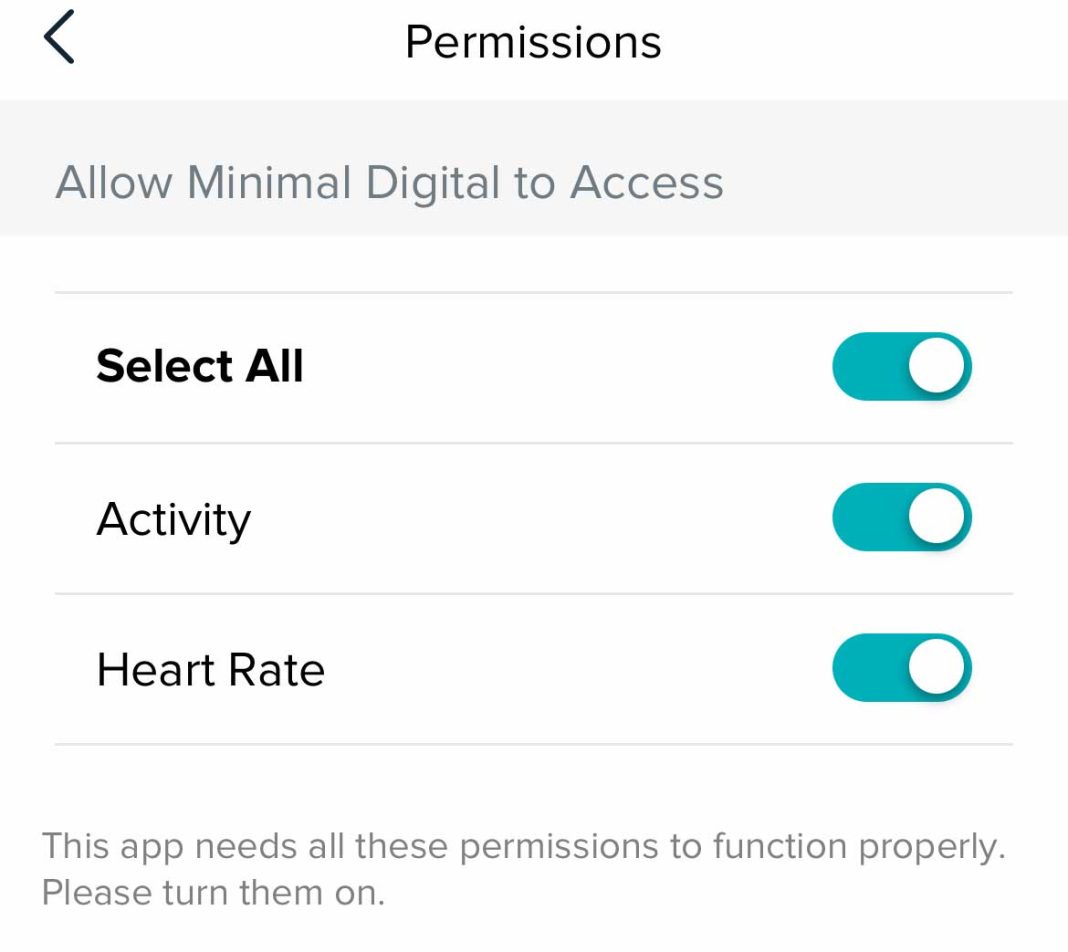Tap the Select All toggle knob

[x=938, y=366]
